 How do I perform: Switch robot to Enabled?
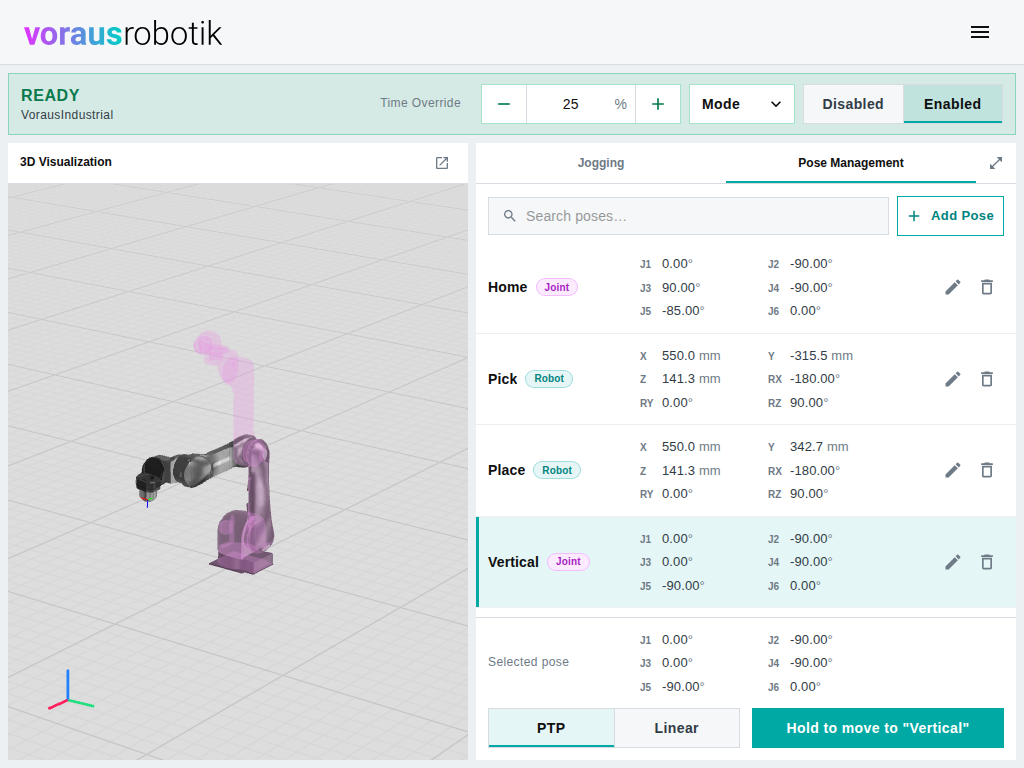click(x=952, y=104)
